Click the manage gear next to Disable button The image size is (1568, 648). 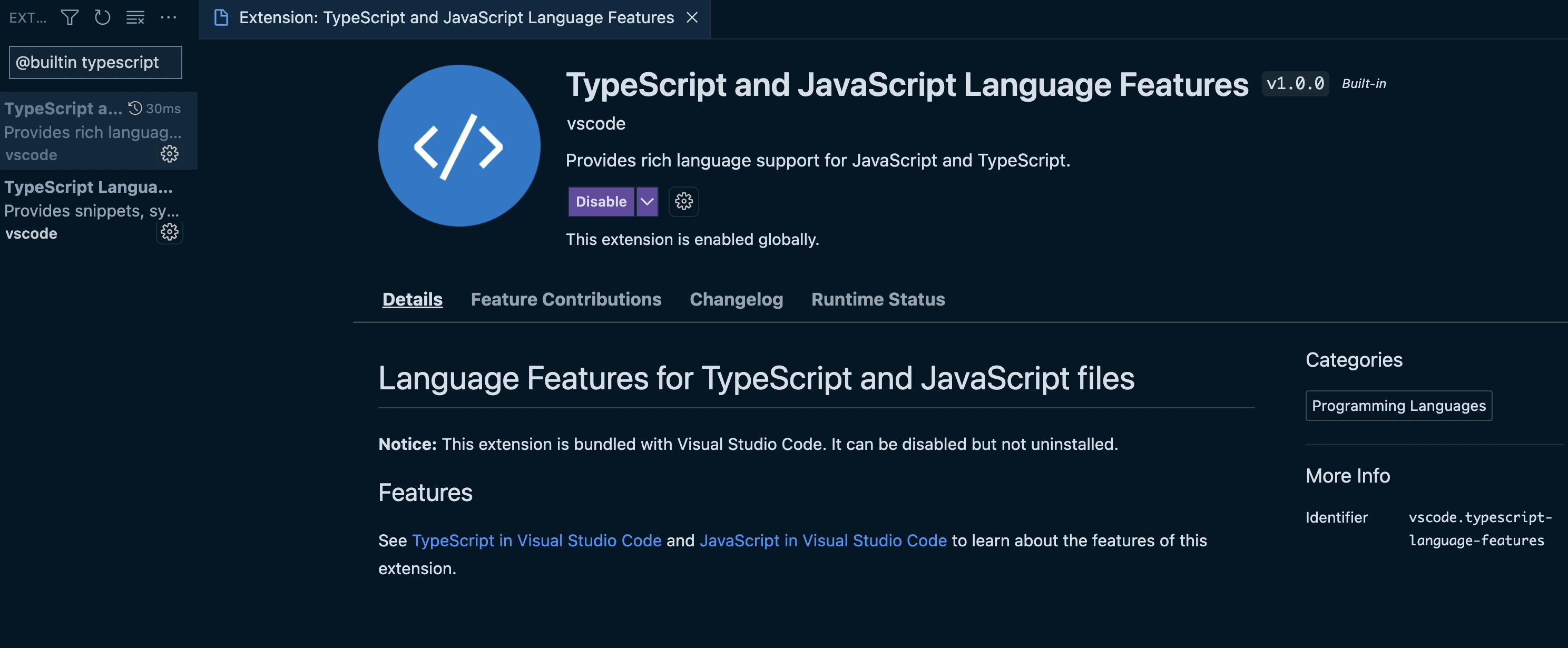pyautogui.click(x=683, y=201)
